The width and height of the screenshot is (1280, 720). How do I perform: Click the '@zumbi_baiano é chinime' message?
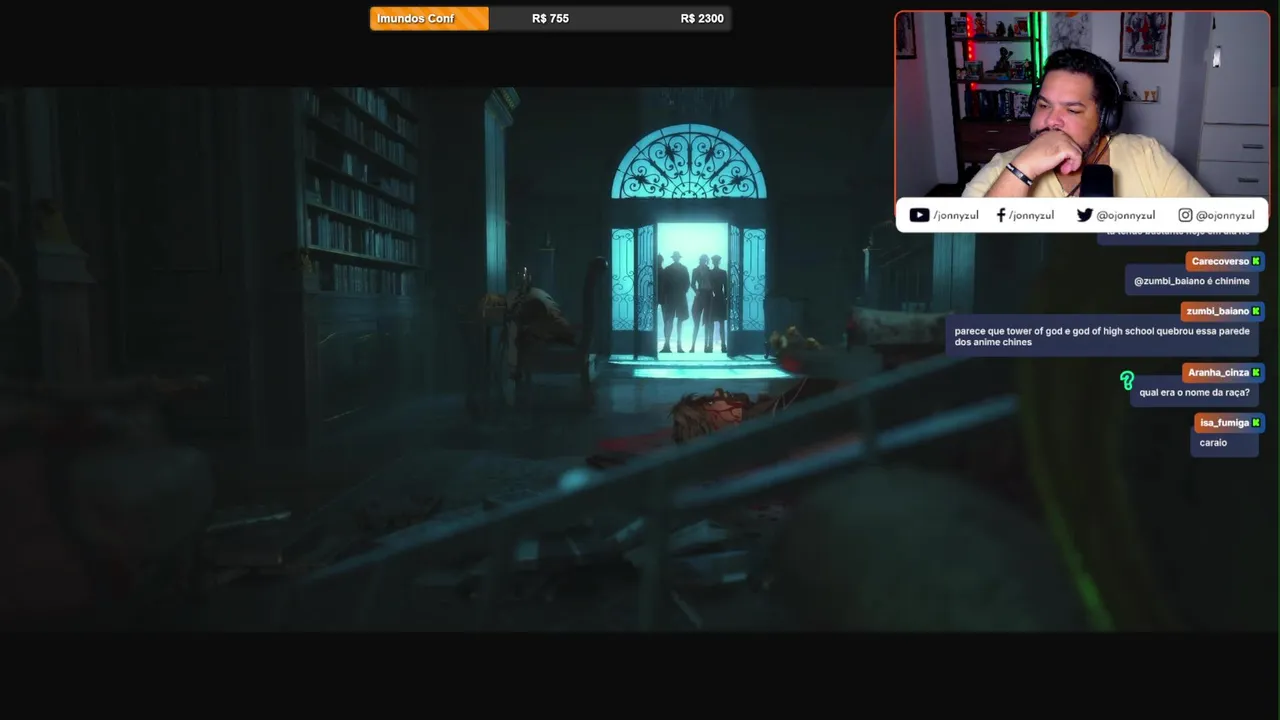tap(1191, 281)
